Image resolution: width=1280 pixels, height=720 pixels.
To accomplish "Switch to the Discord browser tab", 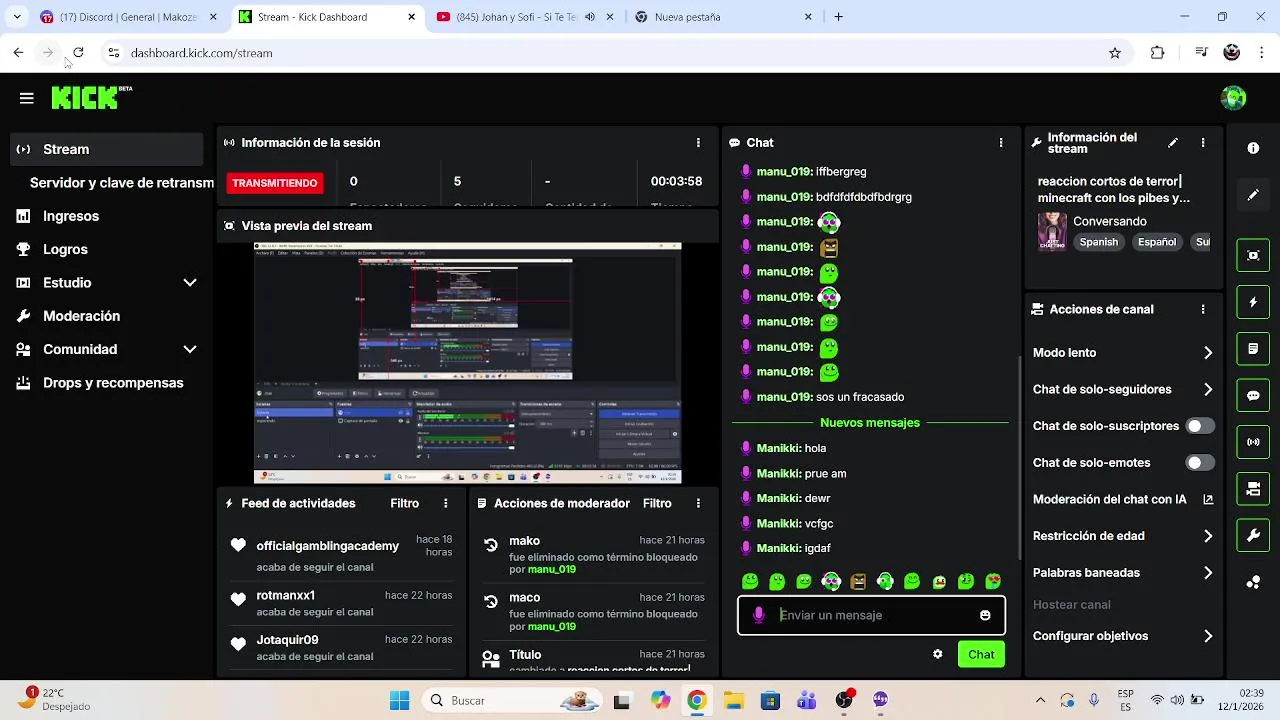I will click(x=129, y=17).
